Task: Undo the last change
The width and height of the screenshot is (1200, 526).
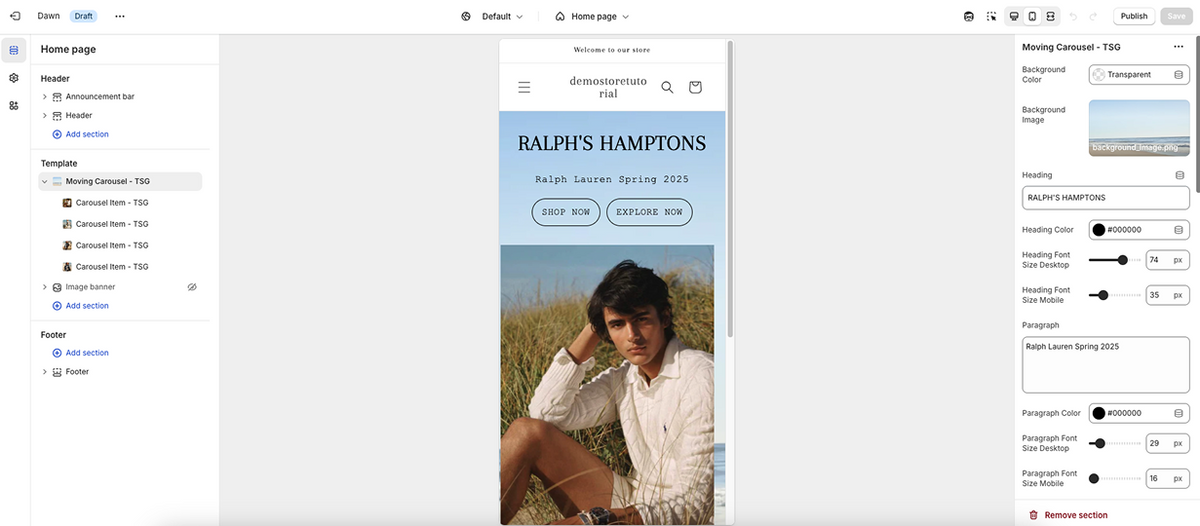Action: pos(1073,16)
